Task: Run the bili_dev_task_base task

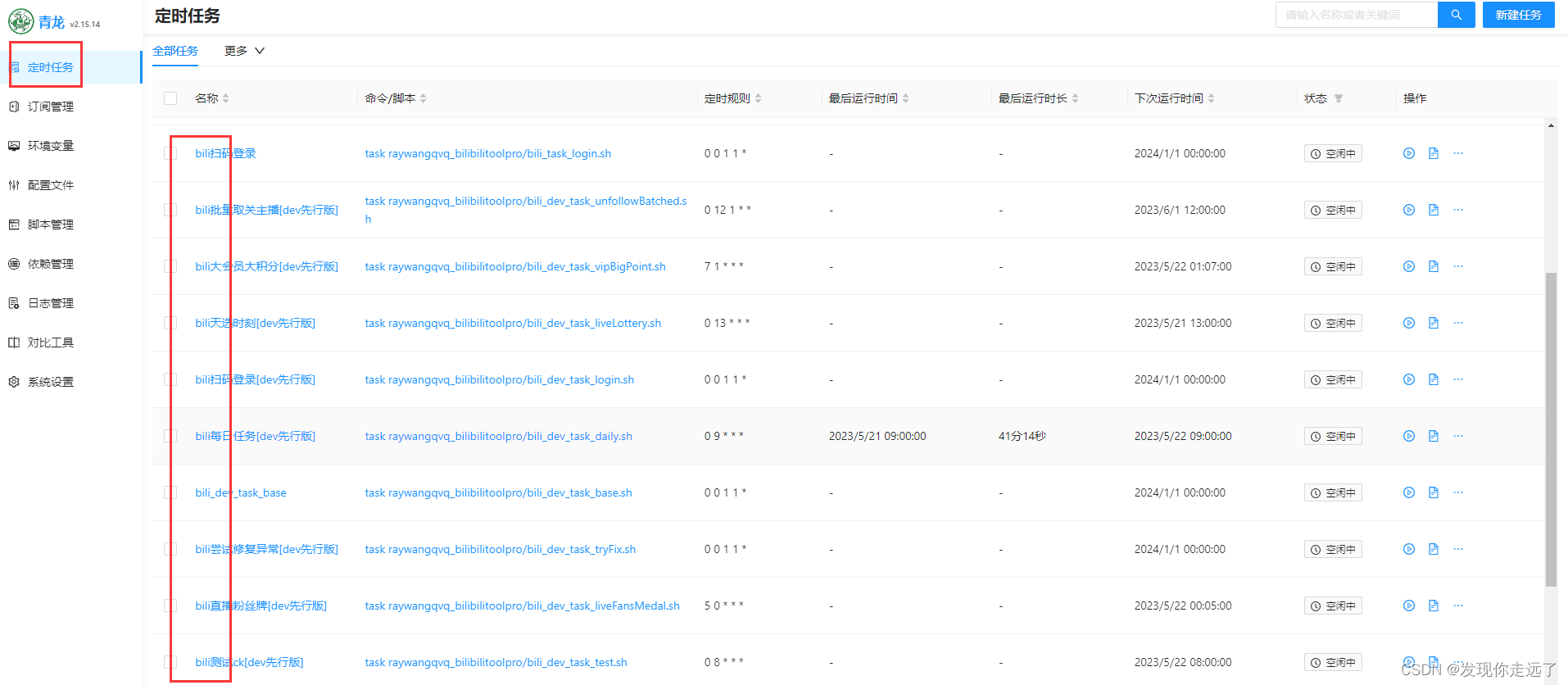Action: point(1408,492)
